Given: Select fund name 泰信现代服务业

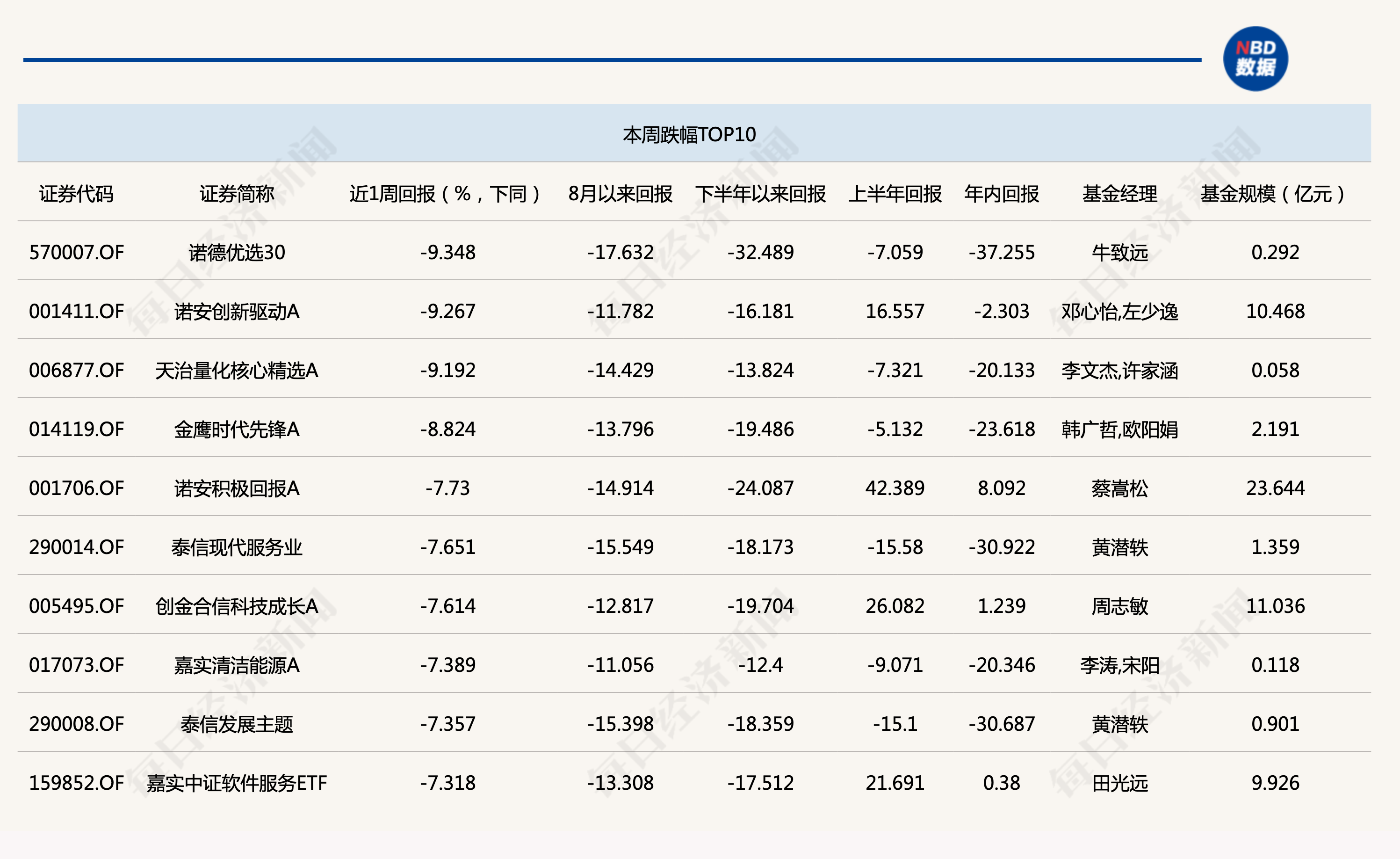Looking at the screenshot, I should pos(236,547).
